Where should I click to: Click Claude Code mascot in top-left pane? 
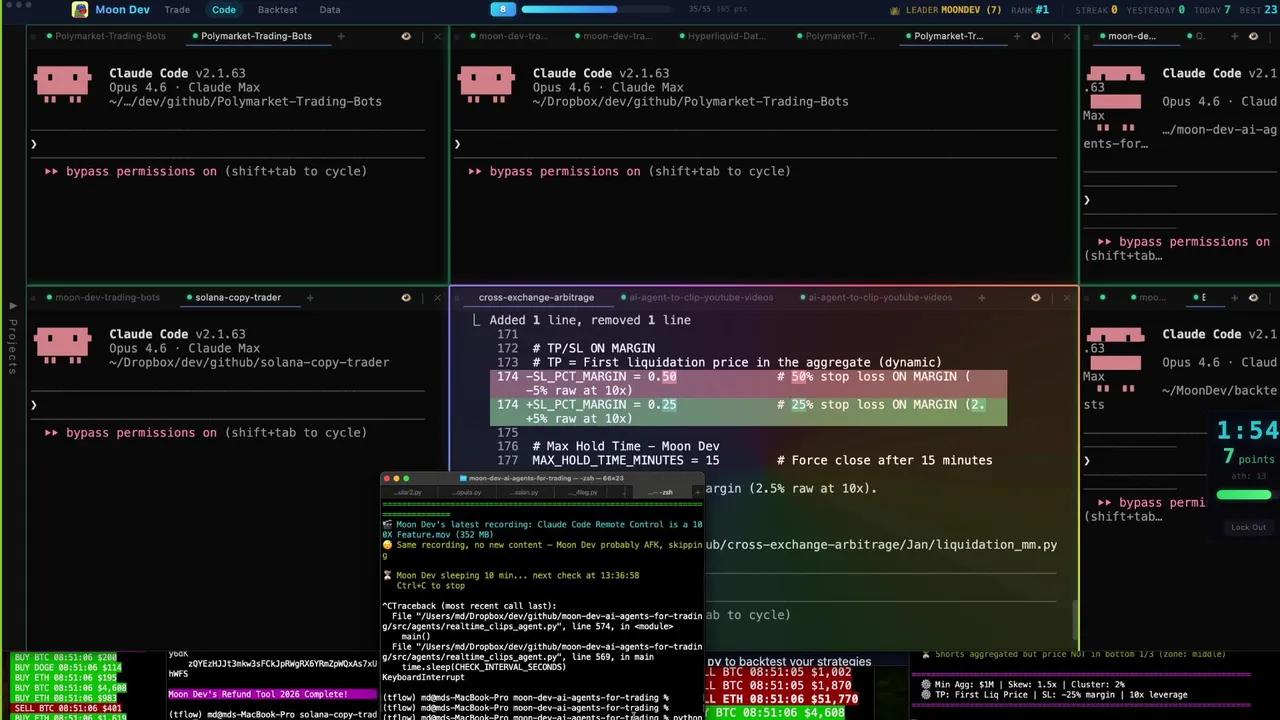pyautogui.click(x=62, y=85)
